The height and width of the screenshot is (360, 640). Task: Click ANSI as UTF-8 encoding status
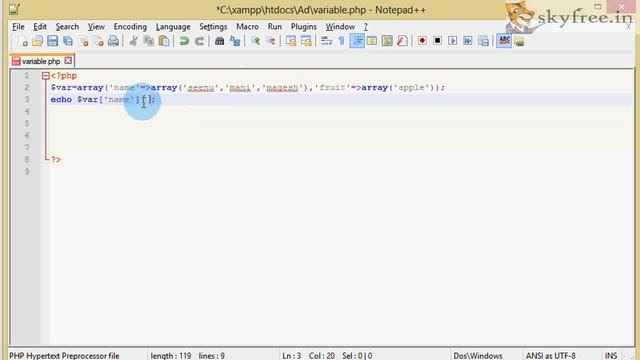tap(551, 356)
